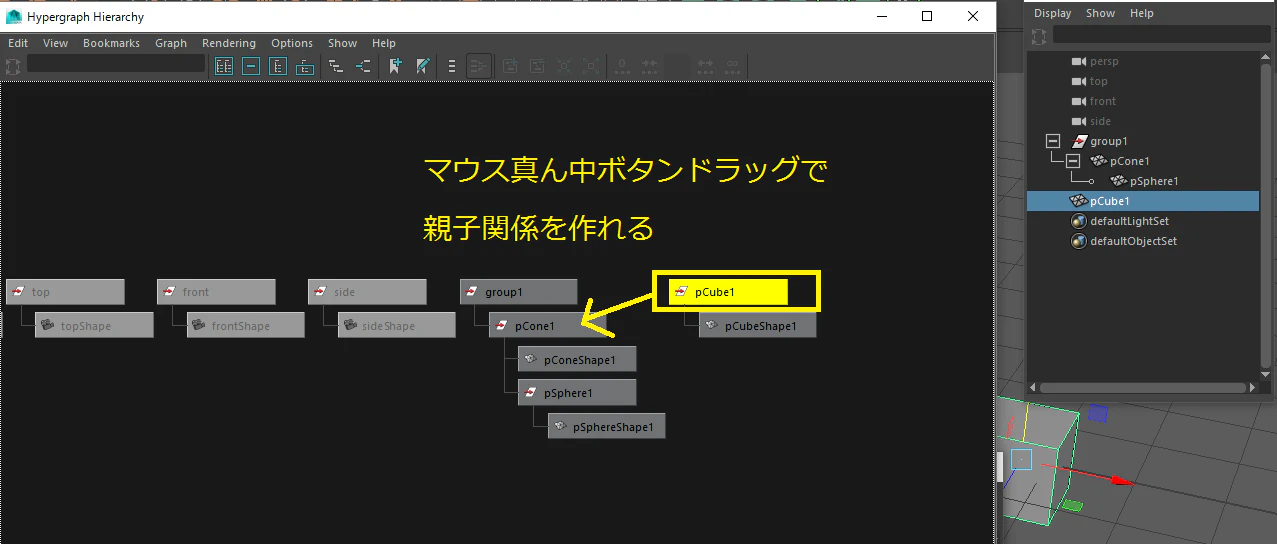This screenshot has height=544, width=1277.
Task: Collapse the group1 branch in the Outliner
Action: [x=1052, y=141]
